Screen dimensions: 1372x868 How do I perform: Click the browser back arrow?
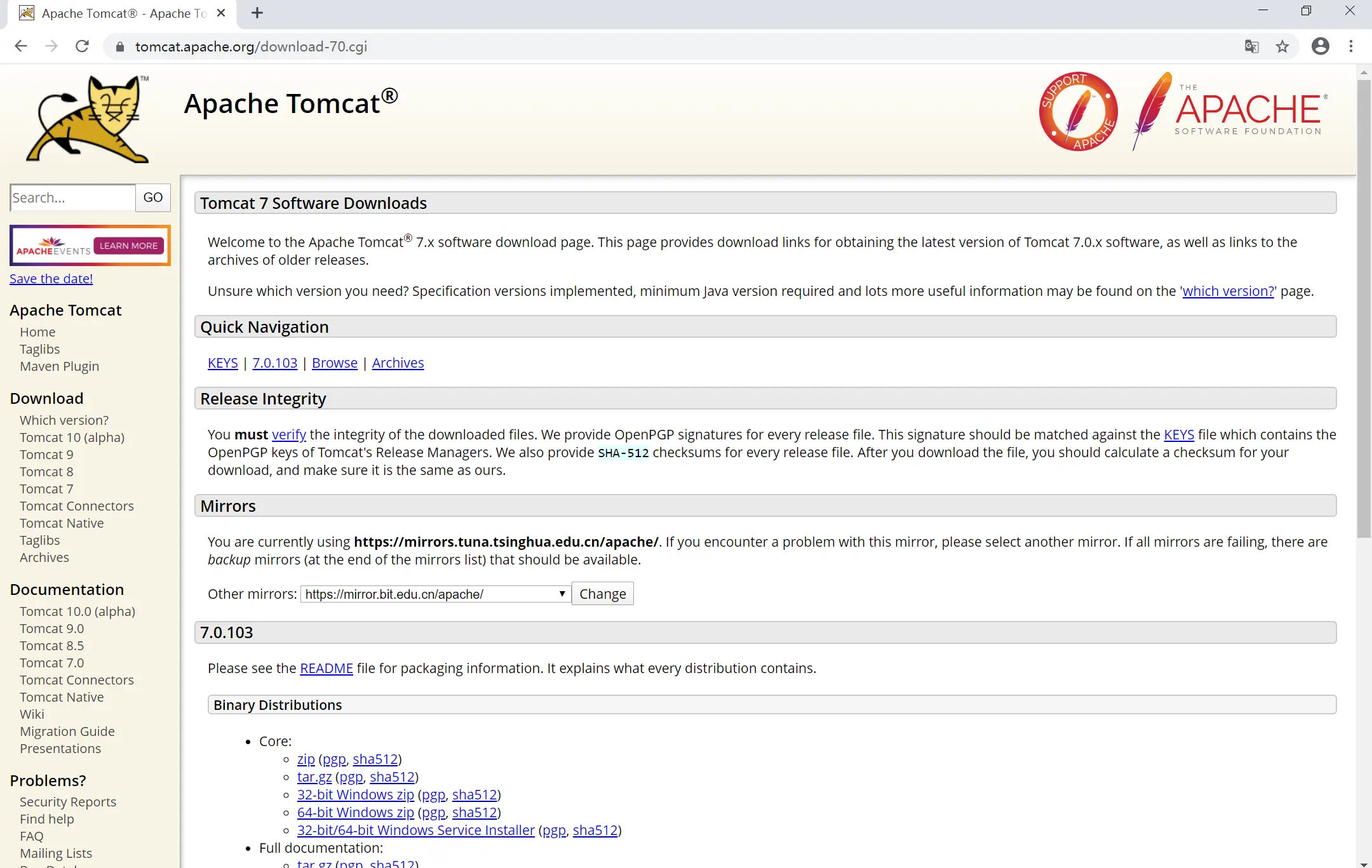point(21,46)
